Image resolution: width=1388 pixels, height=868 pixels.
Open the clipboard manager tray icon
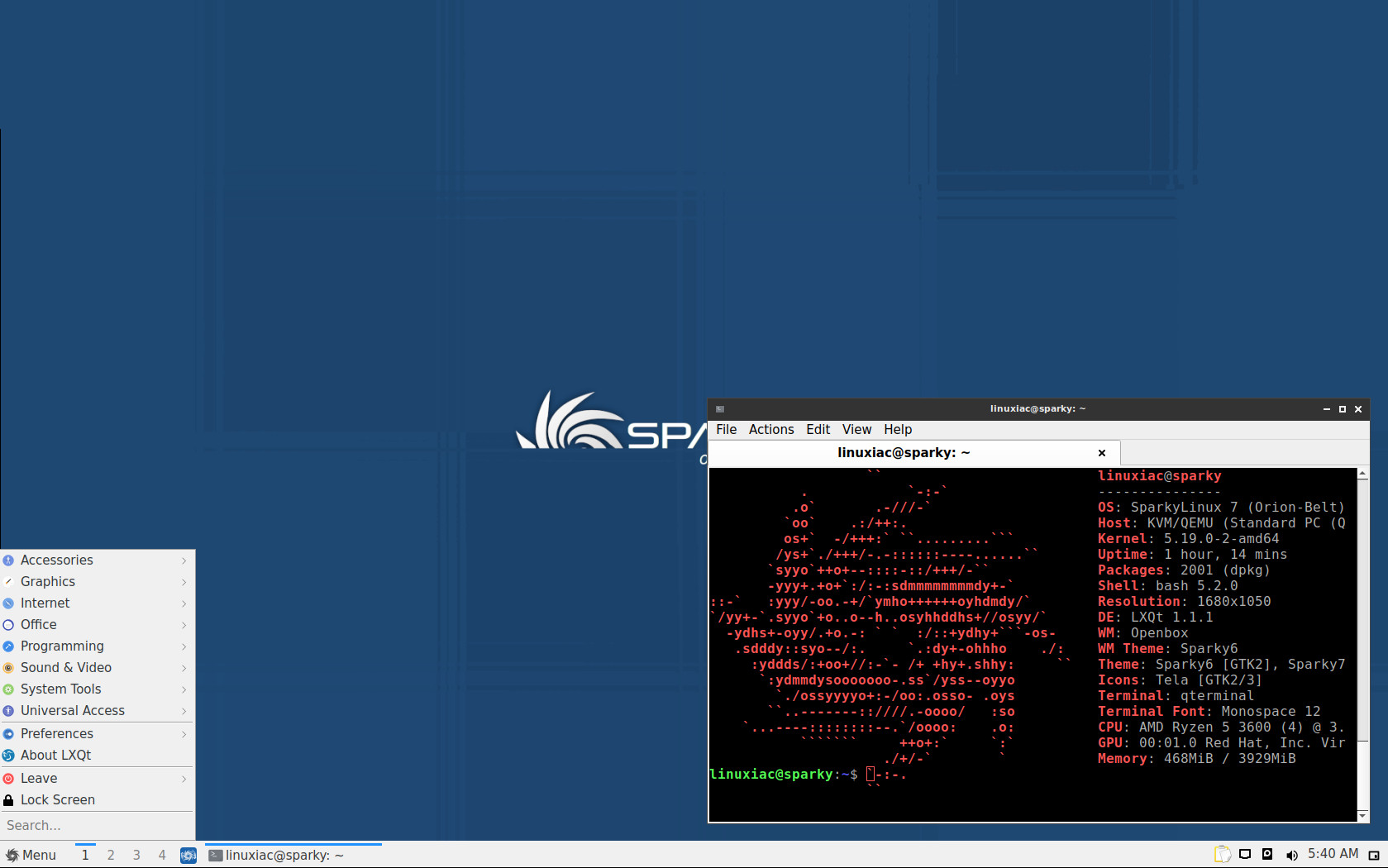(x=1222, y=854)
